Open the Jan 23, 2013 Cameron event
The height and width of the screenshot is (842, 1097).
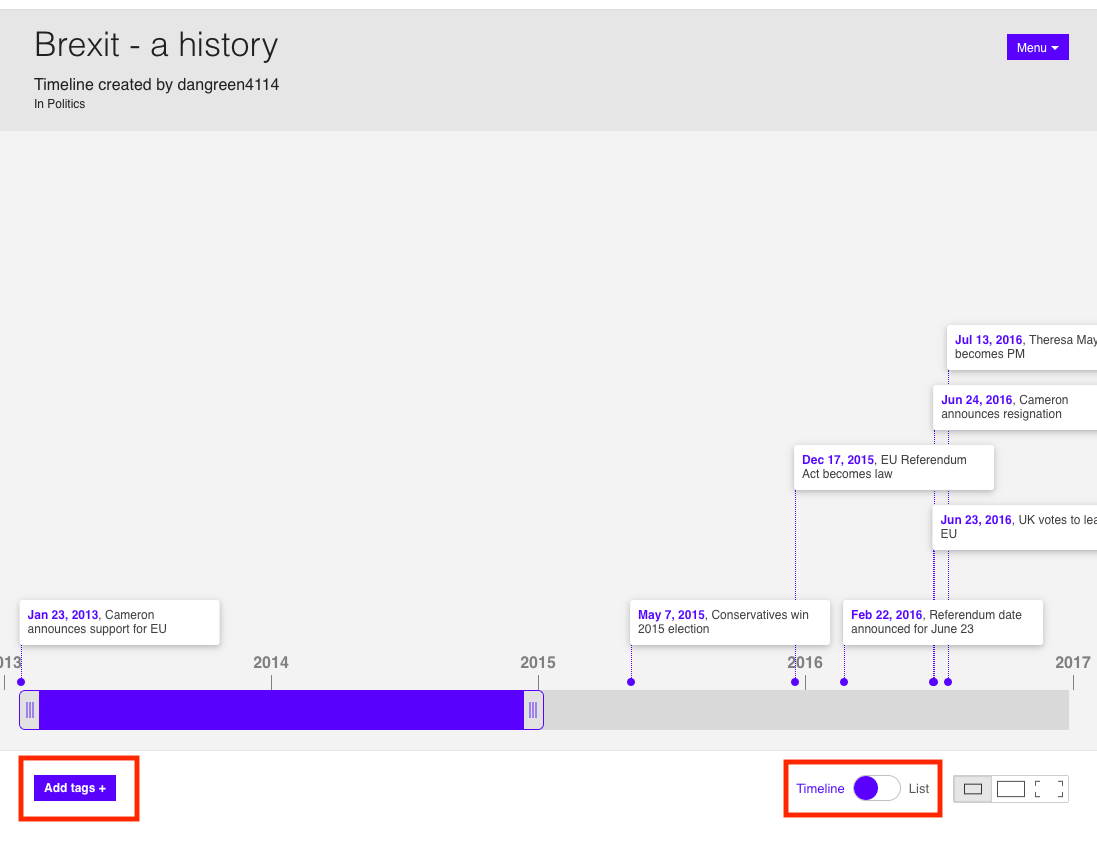[x=119, y=622]
